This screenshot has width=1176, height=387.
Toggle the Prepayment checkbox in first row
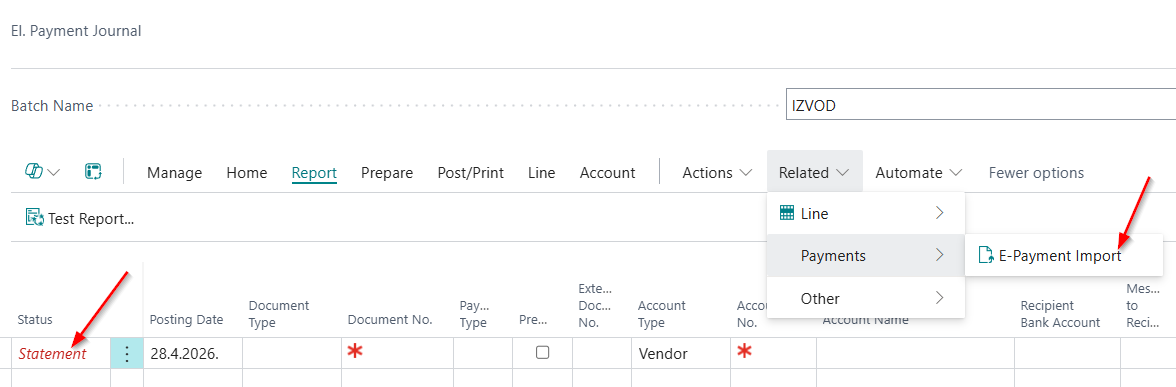point(542,352)
